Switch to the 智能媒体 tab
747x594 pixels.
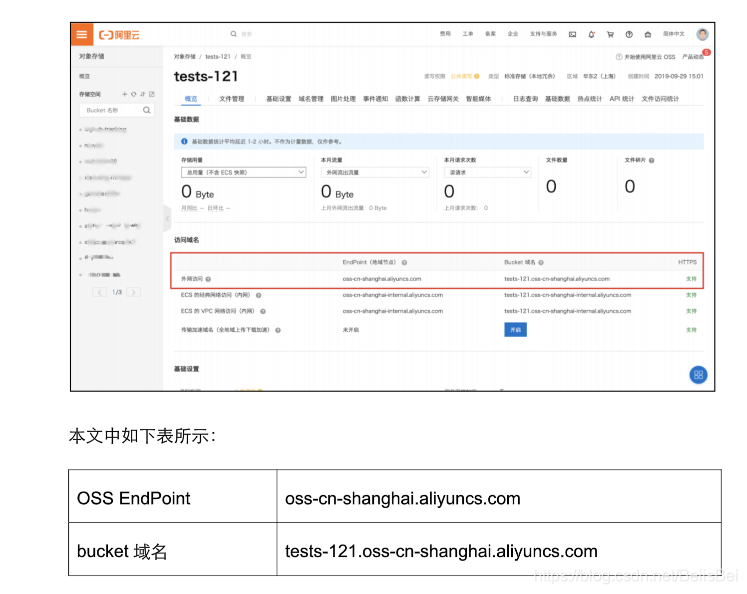(x=478, y=99)
